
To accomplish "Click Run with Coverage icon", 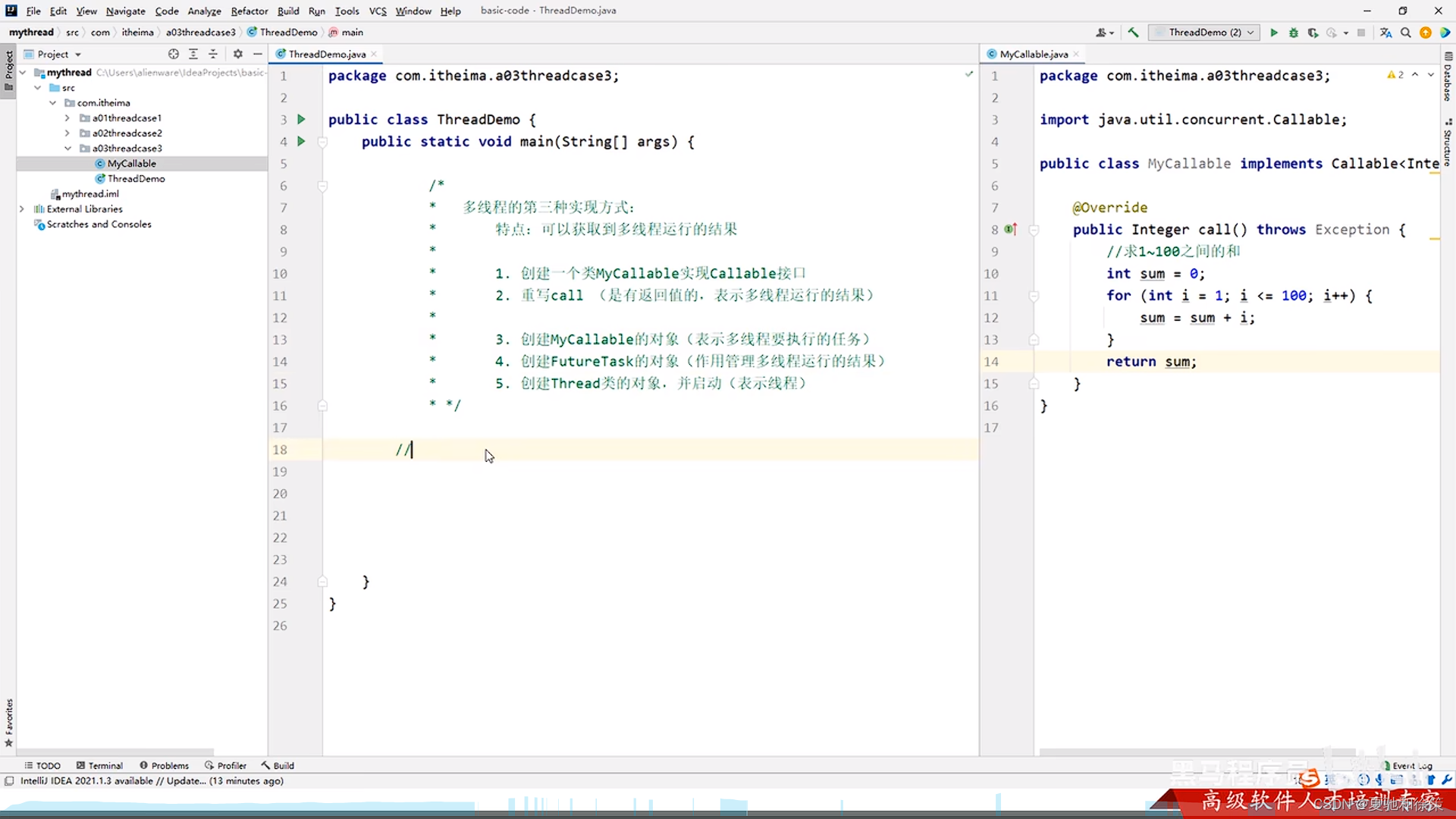I will click(1313, 33).
